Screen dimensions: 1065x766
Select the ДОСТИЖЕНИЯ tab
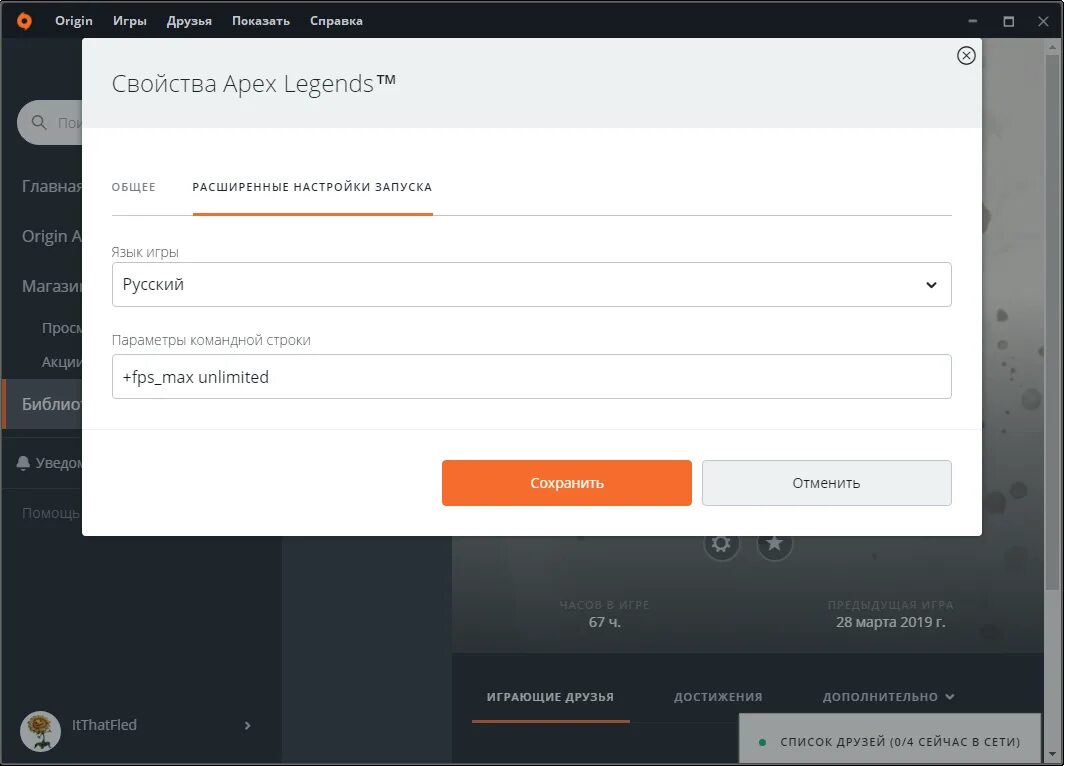716,696
